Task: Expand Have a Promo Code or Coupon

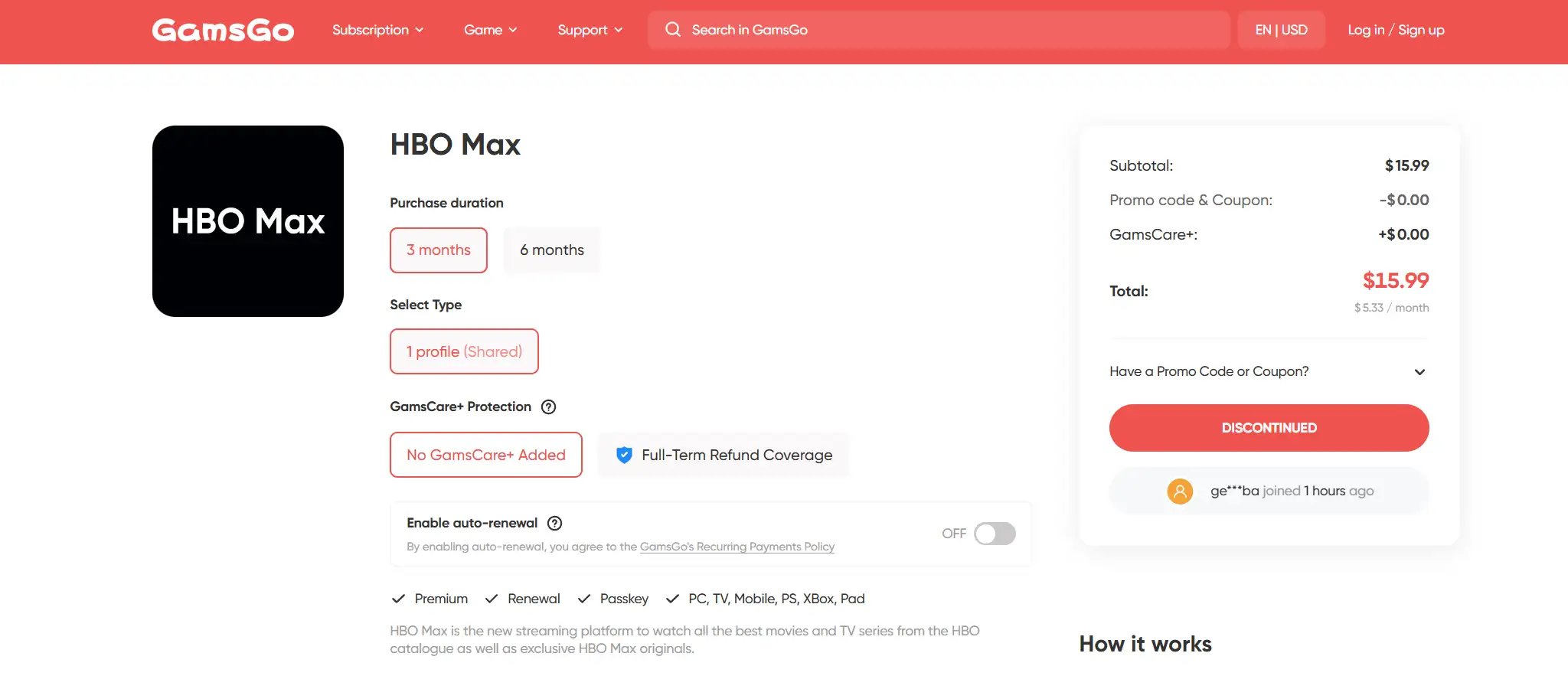Action: (x=1269, y=371)
